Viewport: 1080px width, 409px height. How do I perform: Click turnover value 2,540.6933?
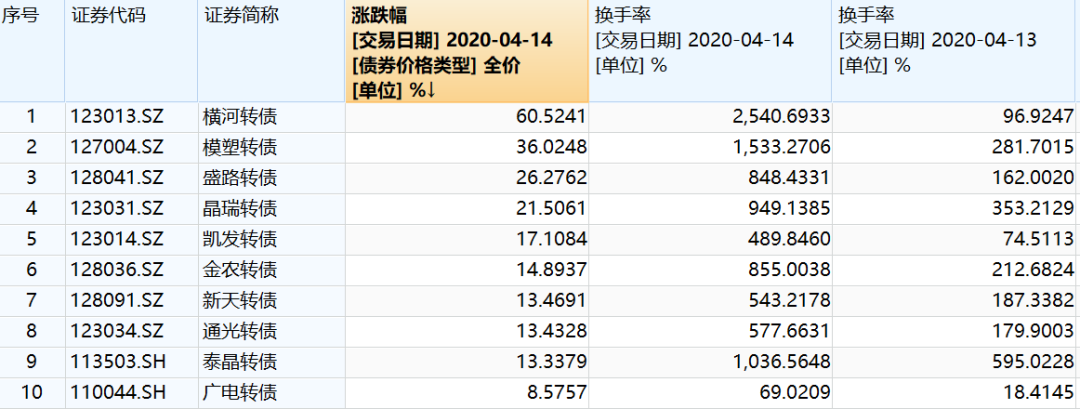tap(784, 117)
